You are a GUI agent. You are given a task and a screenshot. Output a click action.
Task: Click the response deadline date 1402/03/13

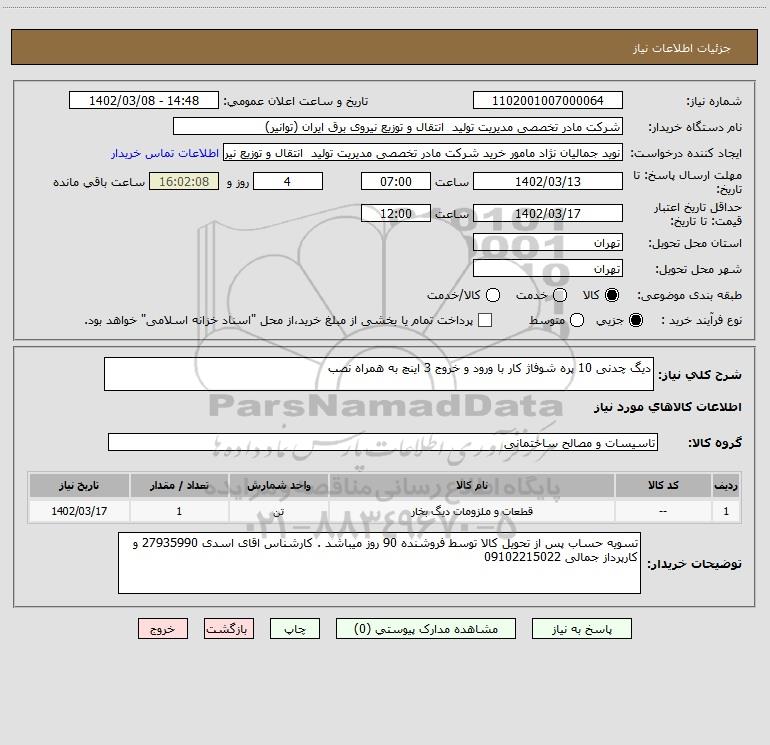point(548,181)
